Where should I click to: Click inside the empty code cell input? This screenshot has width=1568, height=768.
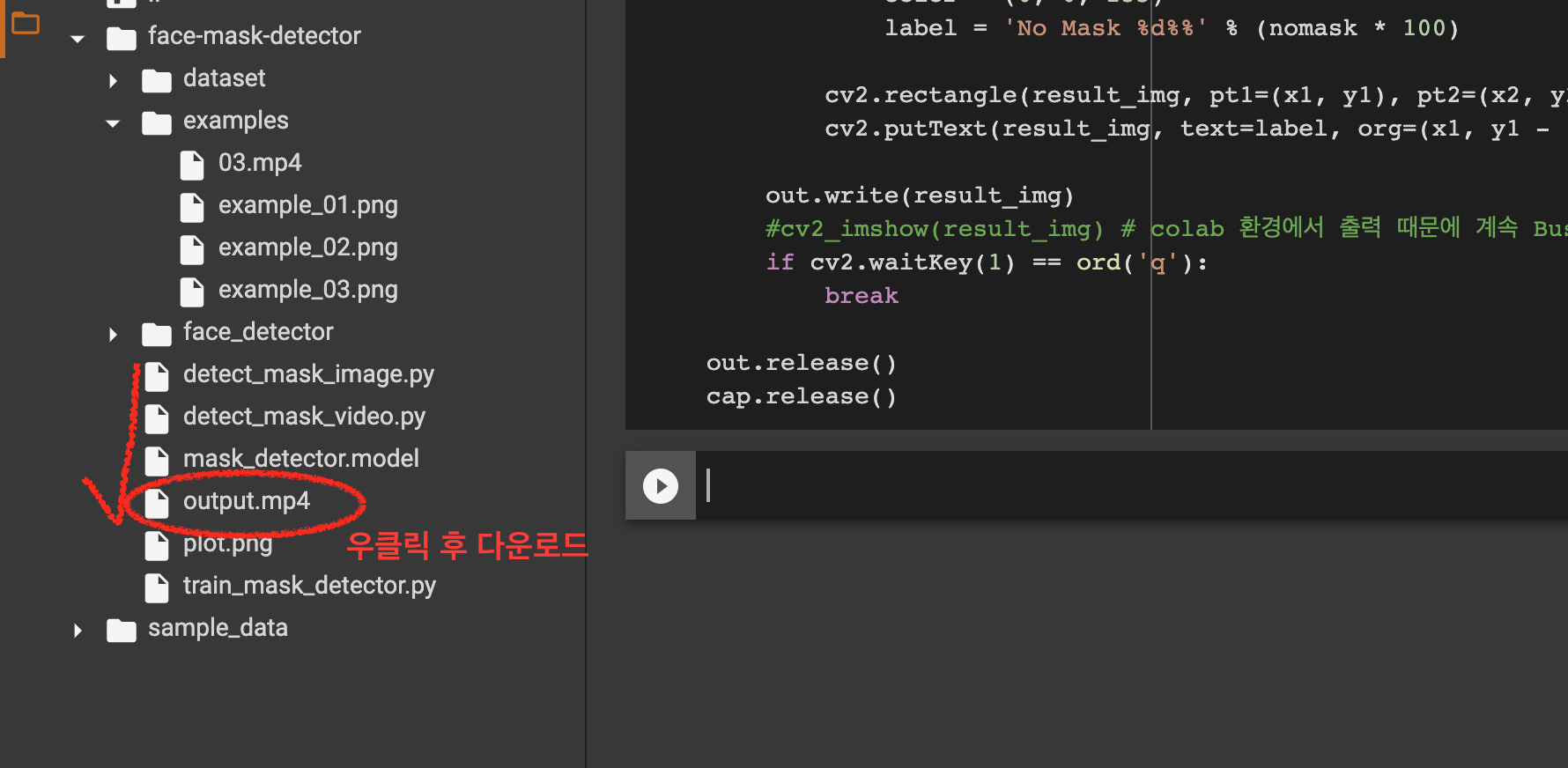[x=1132, y=485]
